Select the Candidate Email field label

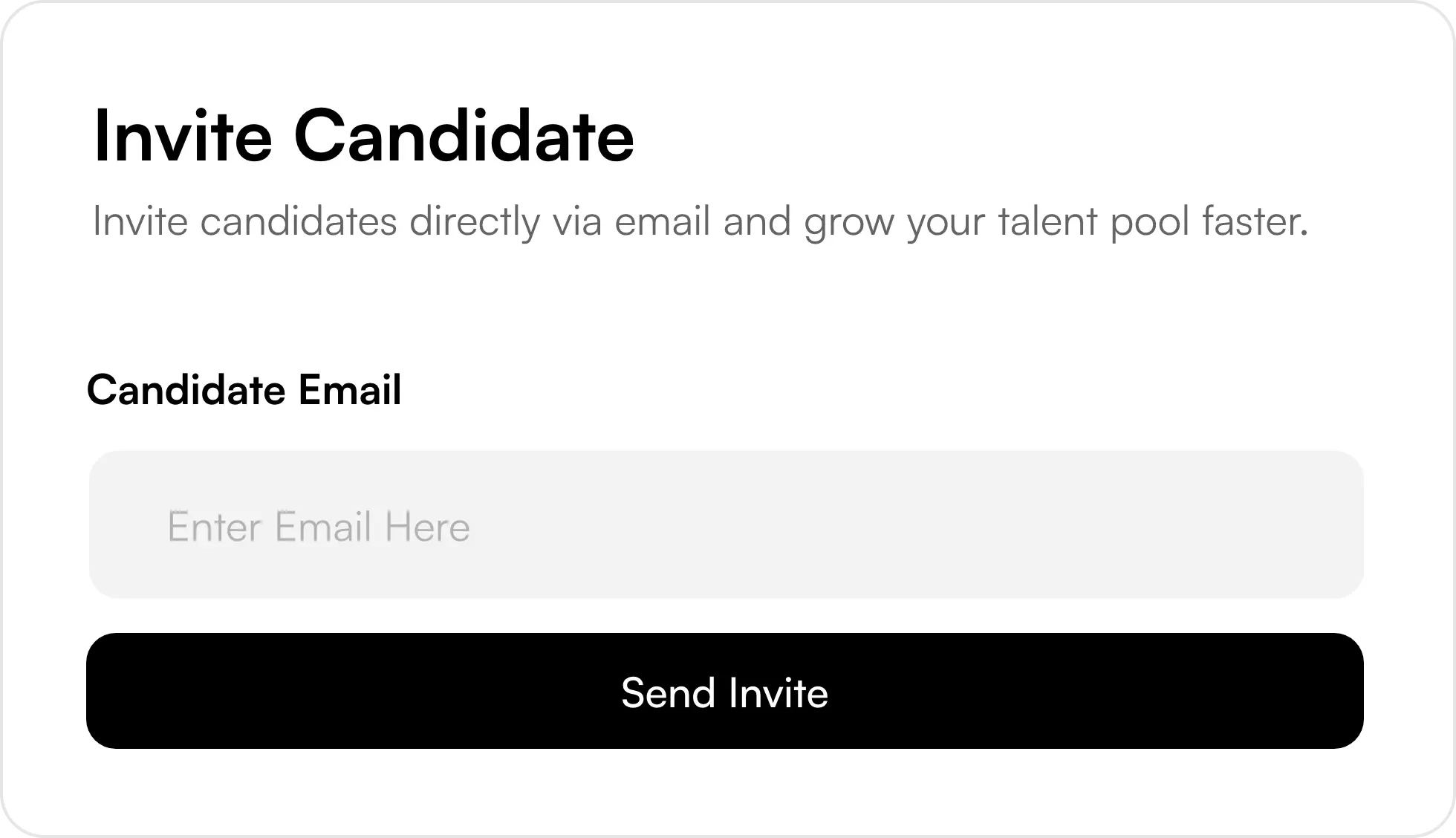244,389
